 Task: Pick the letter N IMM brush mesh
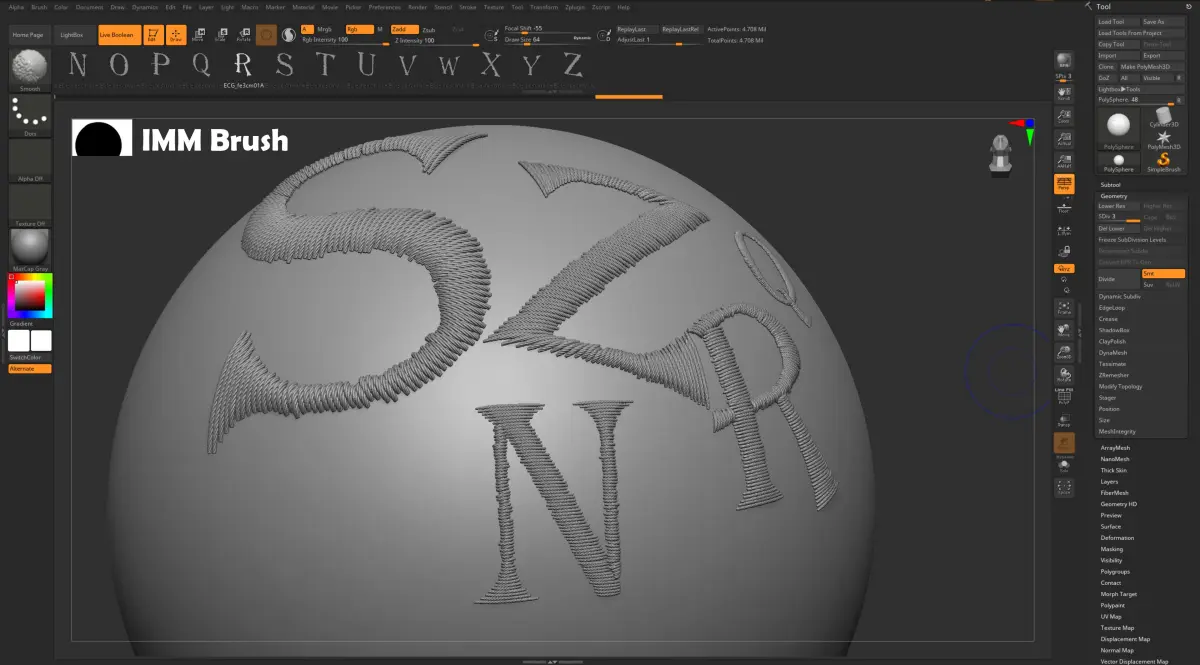click(x=77, y=65)
